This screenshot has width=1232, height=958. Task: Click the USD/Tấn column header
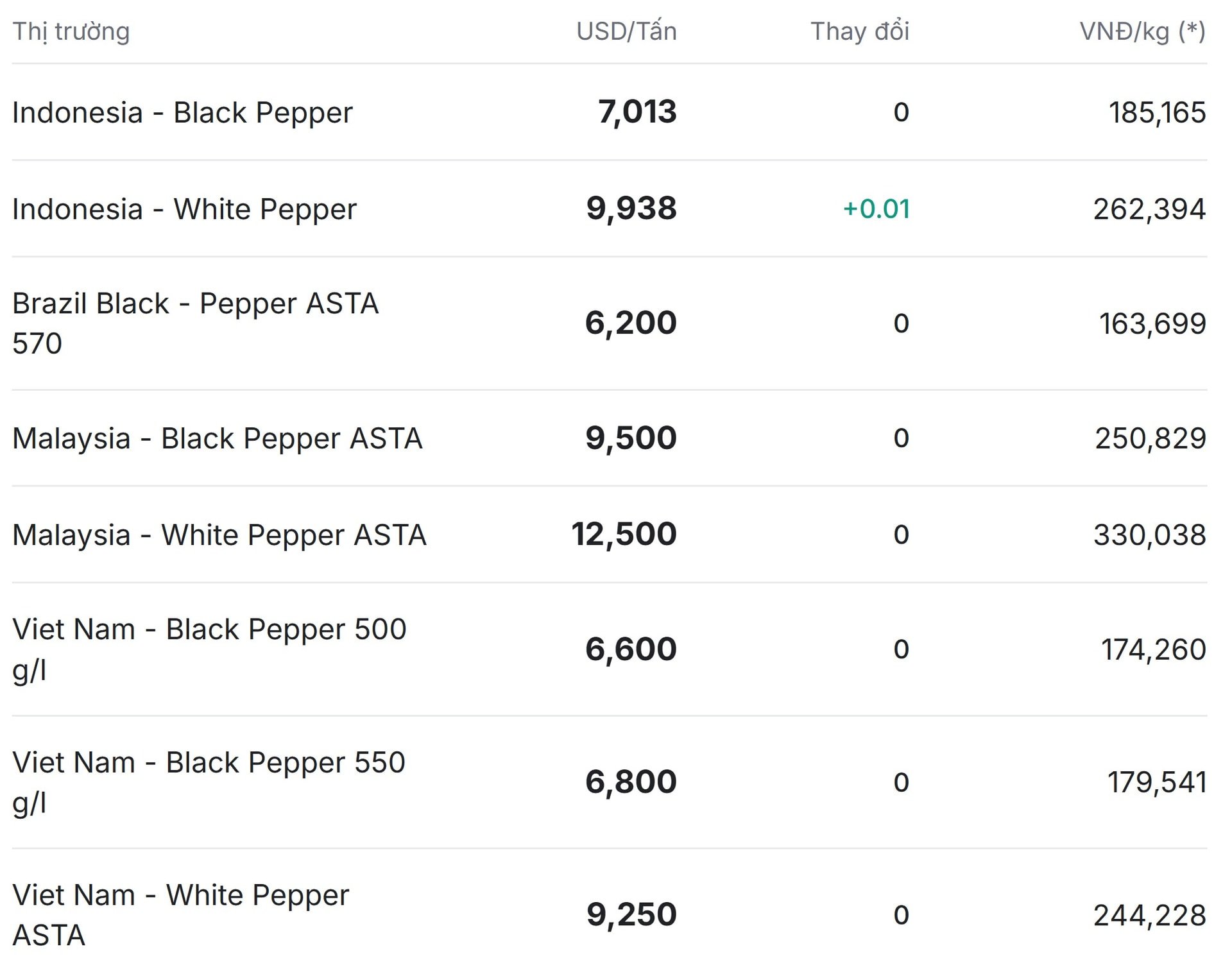[x=626, y=31]
